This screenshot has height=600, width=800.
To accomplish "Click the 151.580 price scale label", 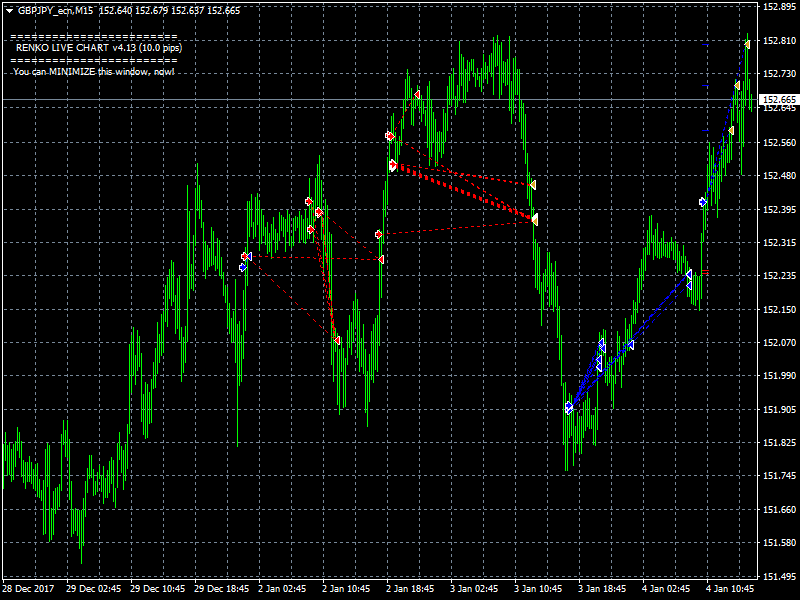I will [x=779, y=542].
